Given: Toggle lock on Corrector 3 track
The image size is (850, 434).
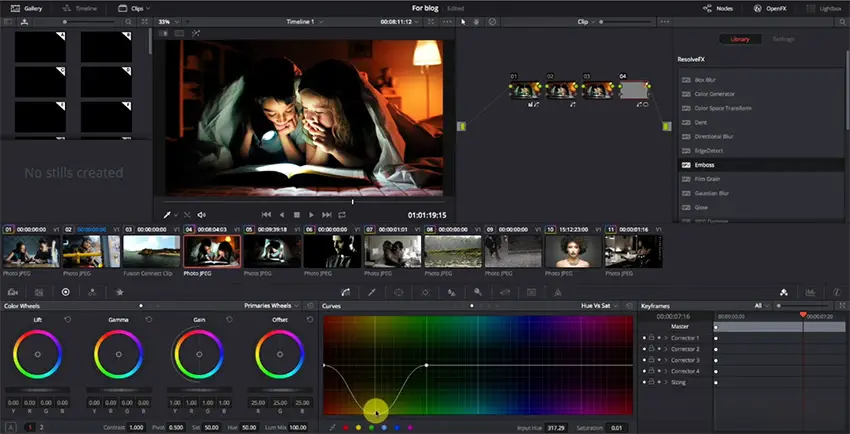Looking at the screenshot, I should tap(652, 360).
